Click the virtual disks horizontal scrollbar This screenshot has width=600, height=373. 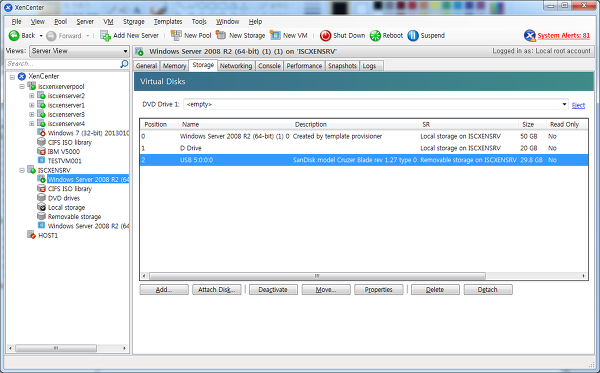coord(317,276)
